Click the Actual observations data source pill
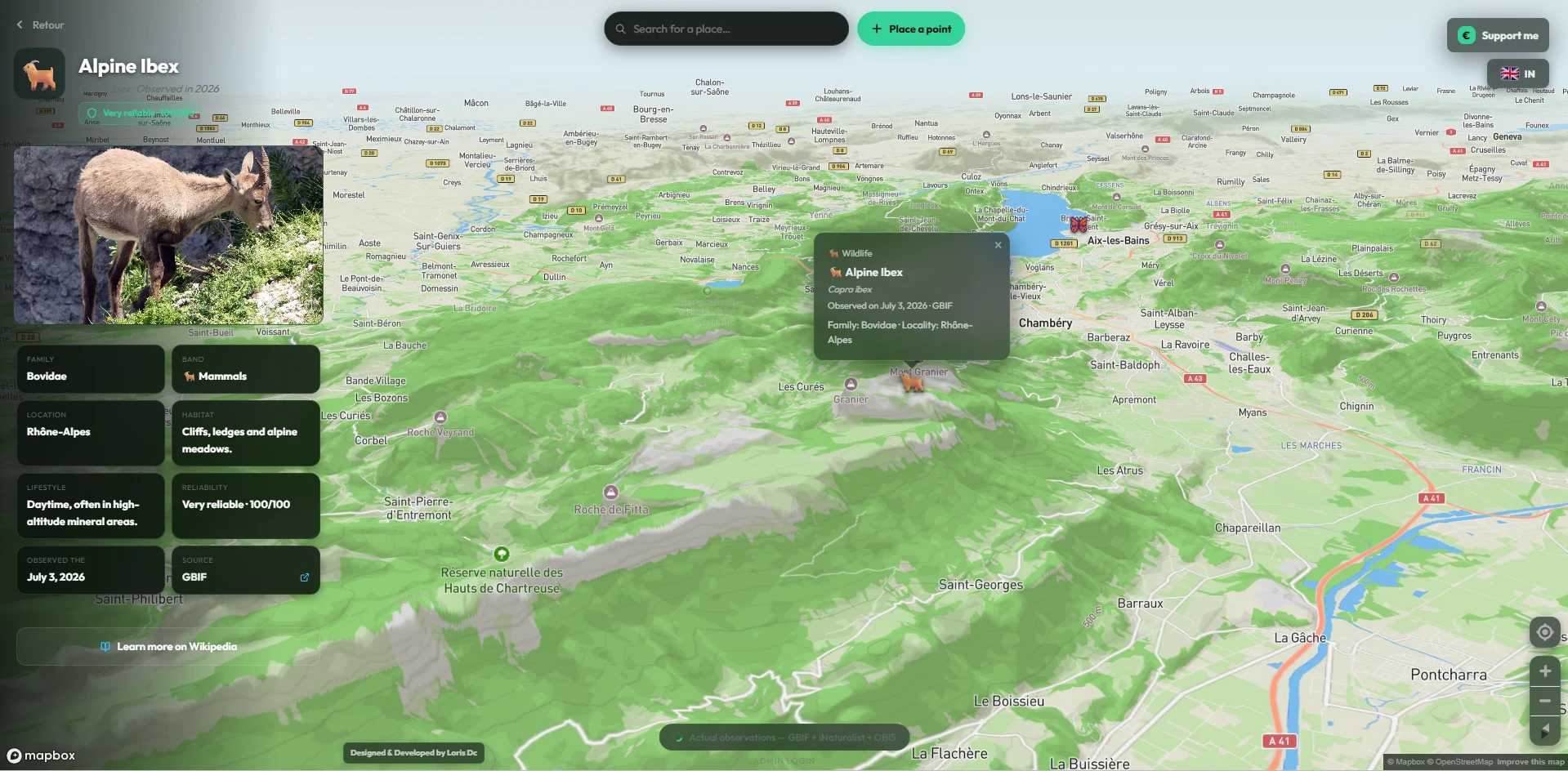This screenshot has height=771, width=1568. click(784, 738)
